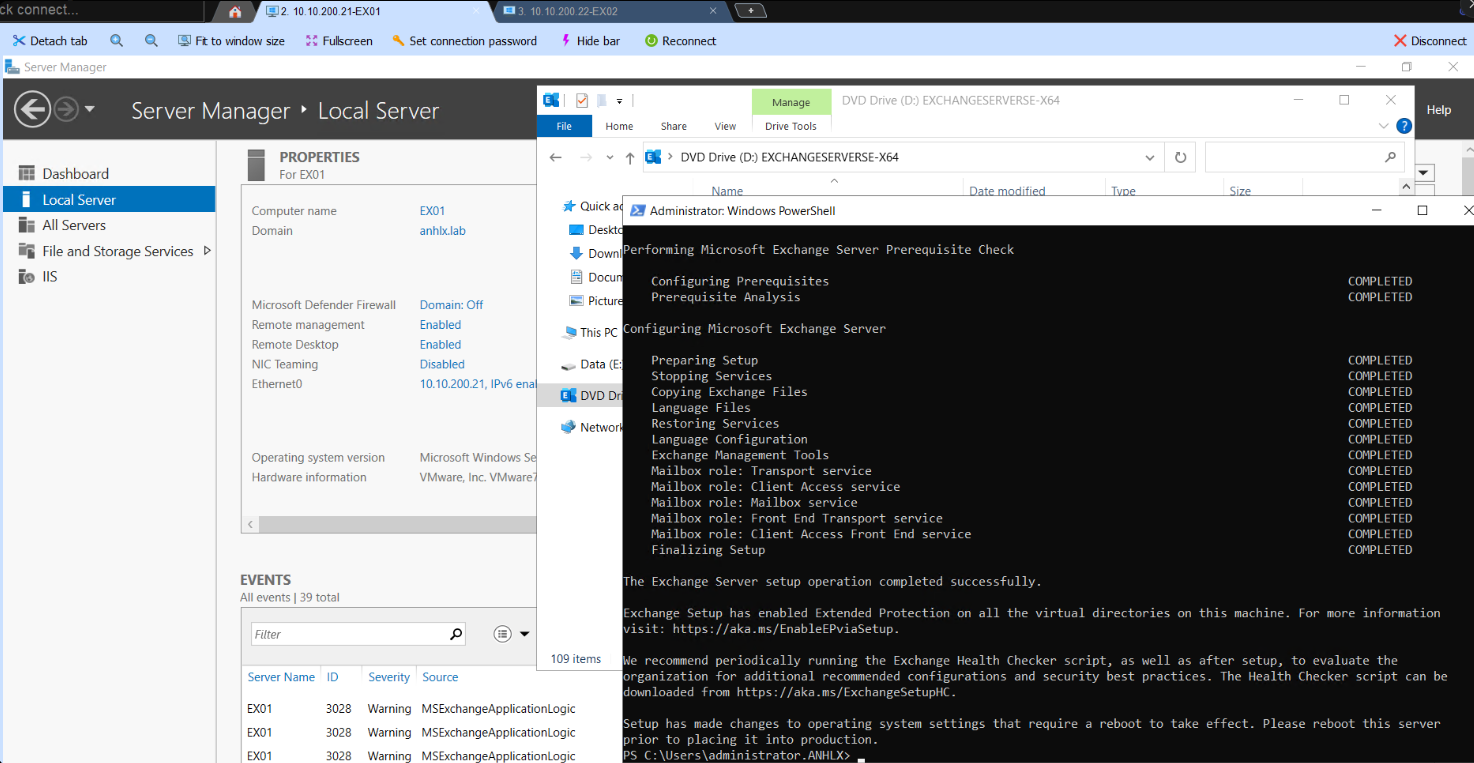Open the File tab in Explorer
This screenshot has width=1474, height=763.
pyautogui.click(x=564, y=126)
